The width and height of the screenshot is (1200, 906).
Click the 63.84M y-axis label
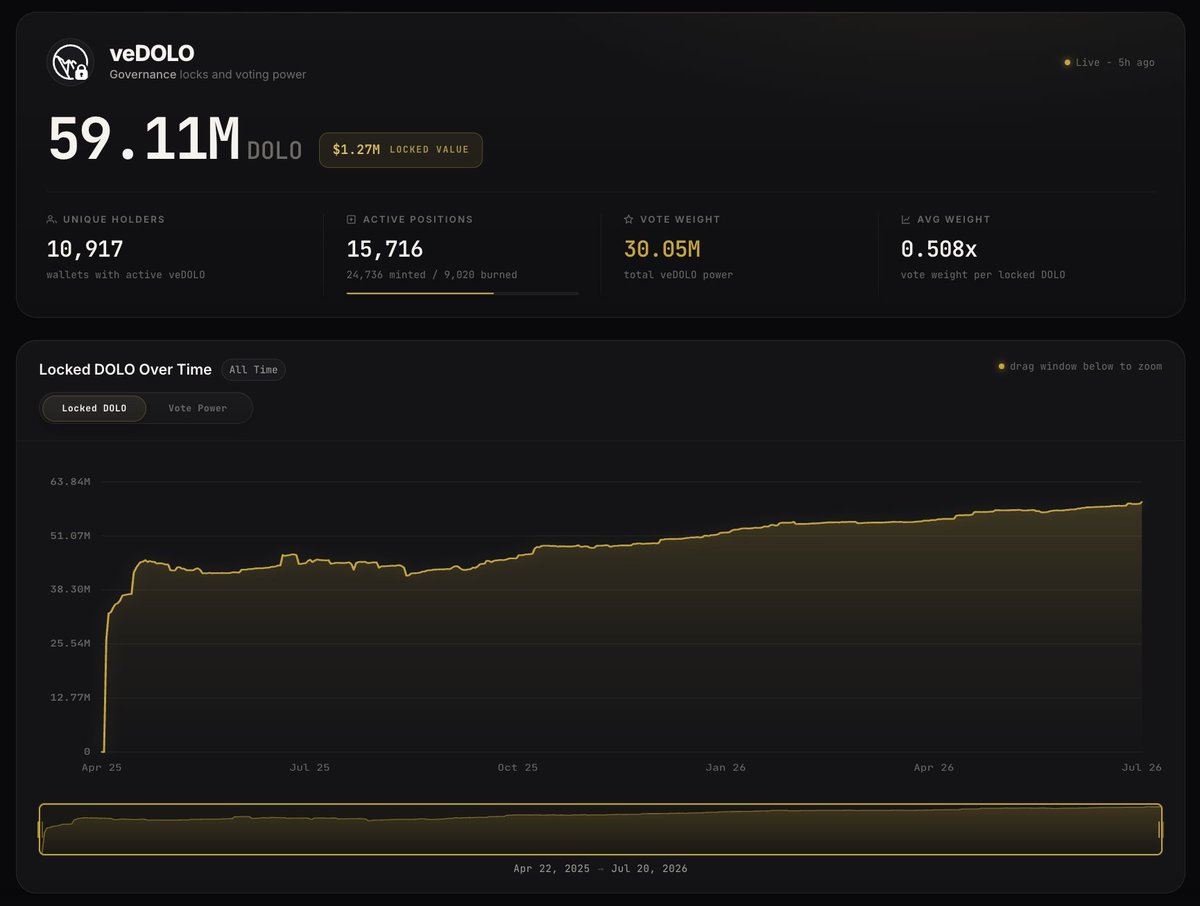tap(71, 482)
